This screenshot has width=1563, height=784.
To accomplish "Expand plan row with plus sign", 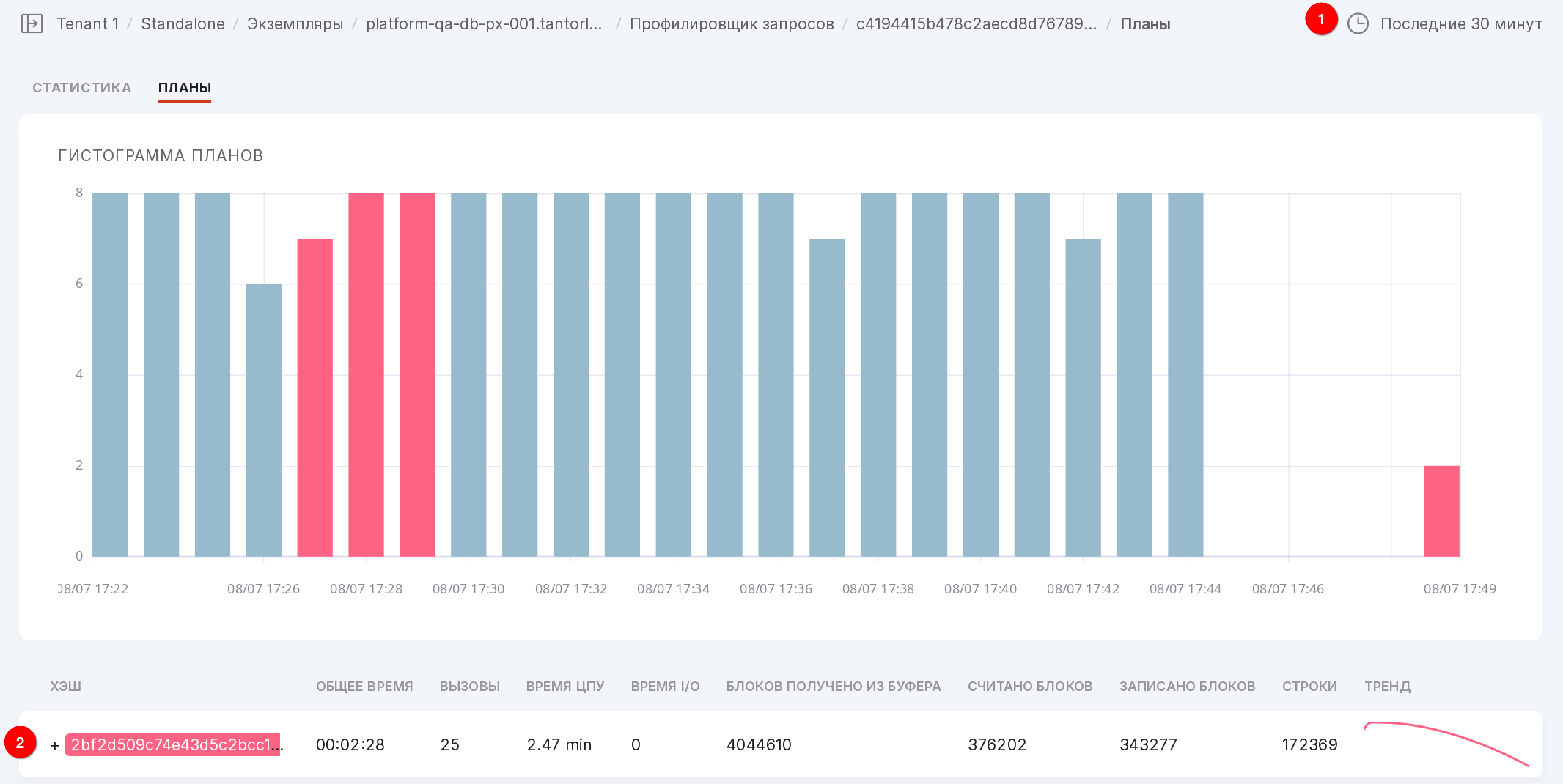I will click(x=55, y=745).
